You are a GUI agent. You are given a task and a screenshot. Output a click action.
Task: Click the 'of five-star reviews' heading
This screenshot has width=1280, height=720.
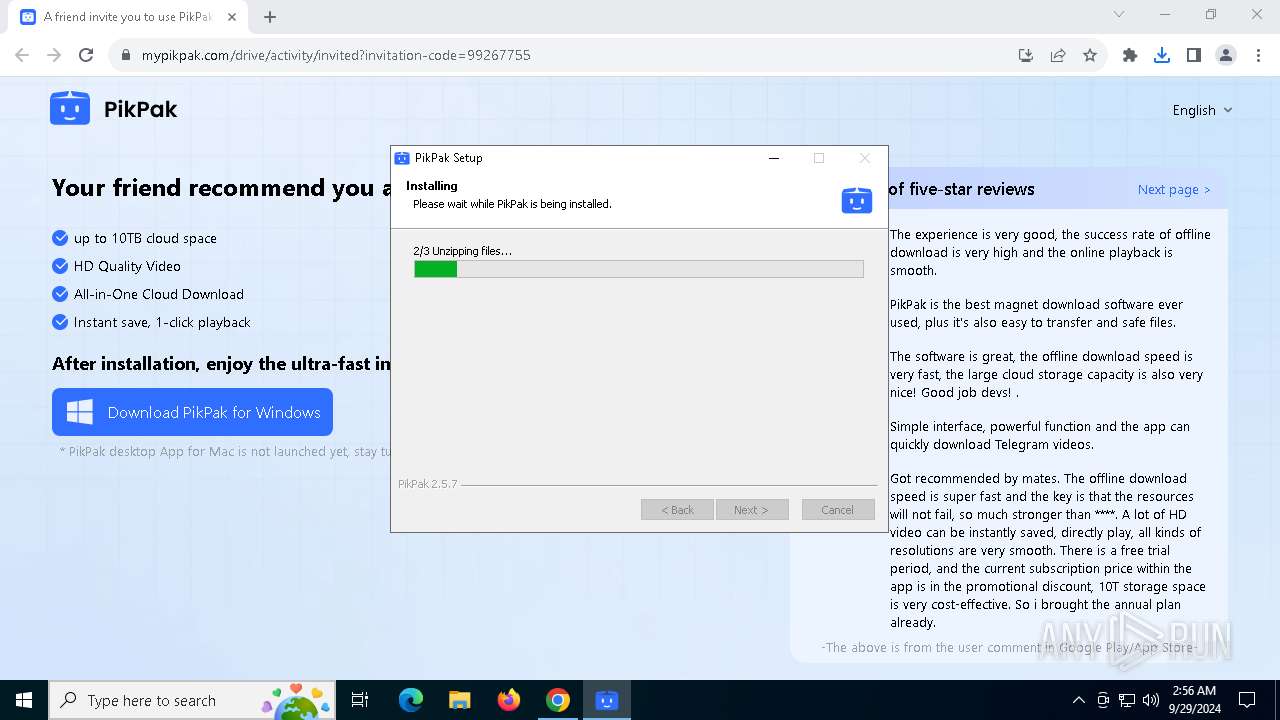[961, 189]
